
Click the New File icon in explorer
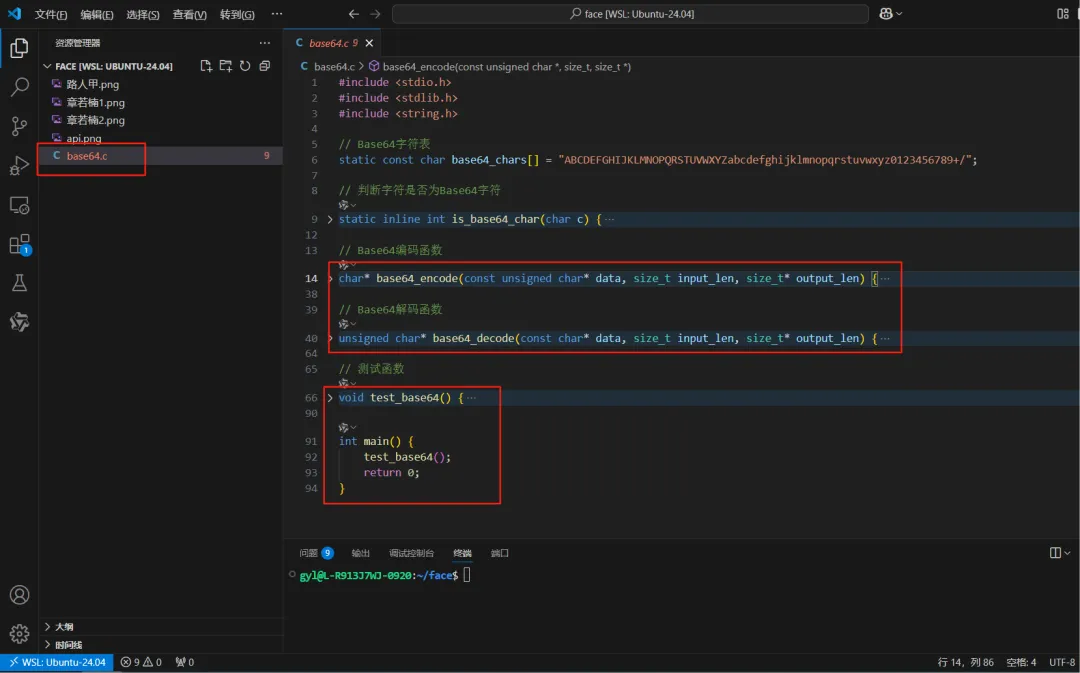206,66
